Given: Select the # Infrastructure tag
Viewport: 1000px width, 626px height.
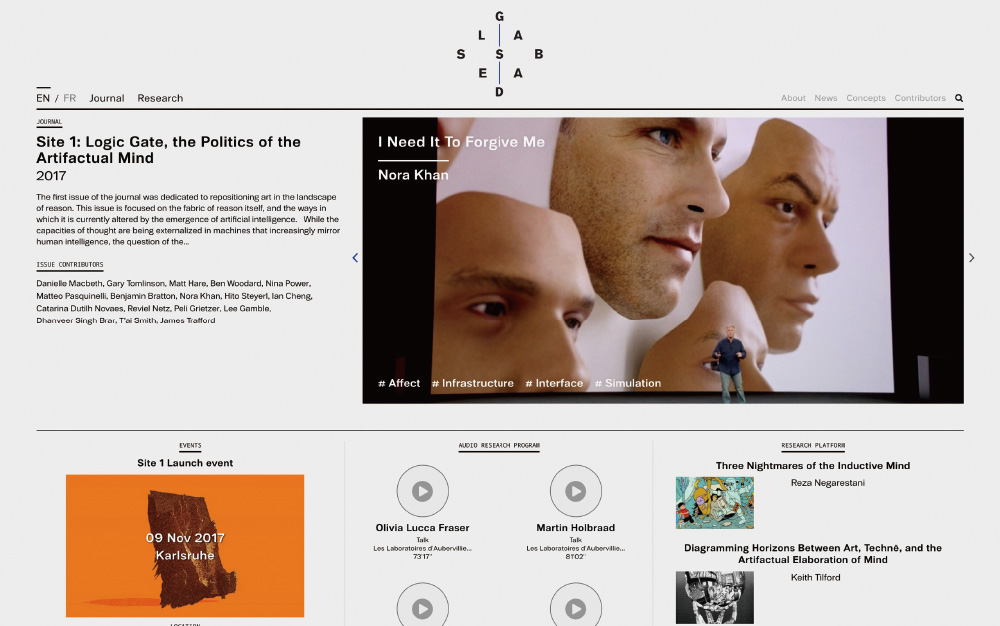Looking at the screenshot, I should [473, 383].
